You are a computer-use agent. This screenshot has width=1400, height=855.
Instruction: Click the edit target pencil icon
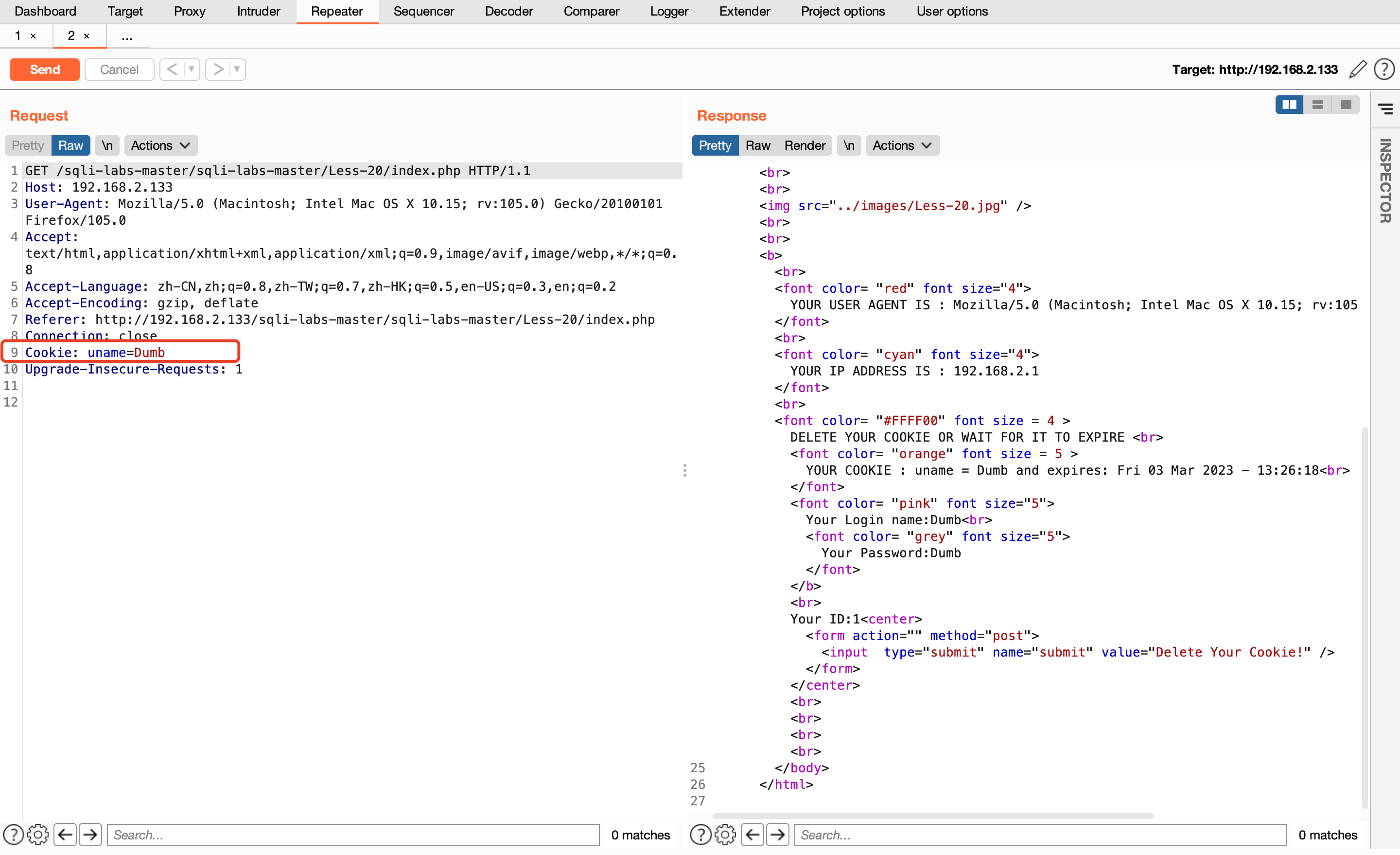pyautogui.click(x=1358, y=70)
